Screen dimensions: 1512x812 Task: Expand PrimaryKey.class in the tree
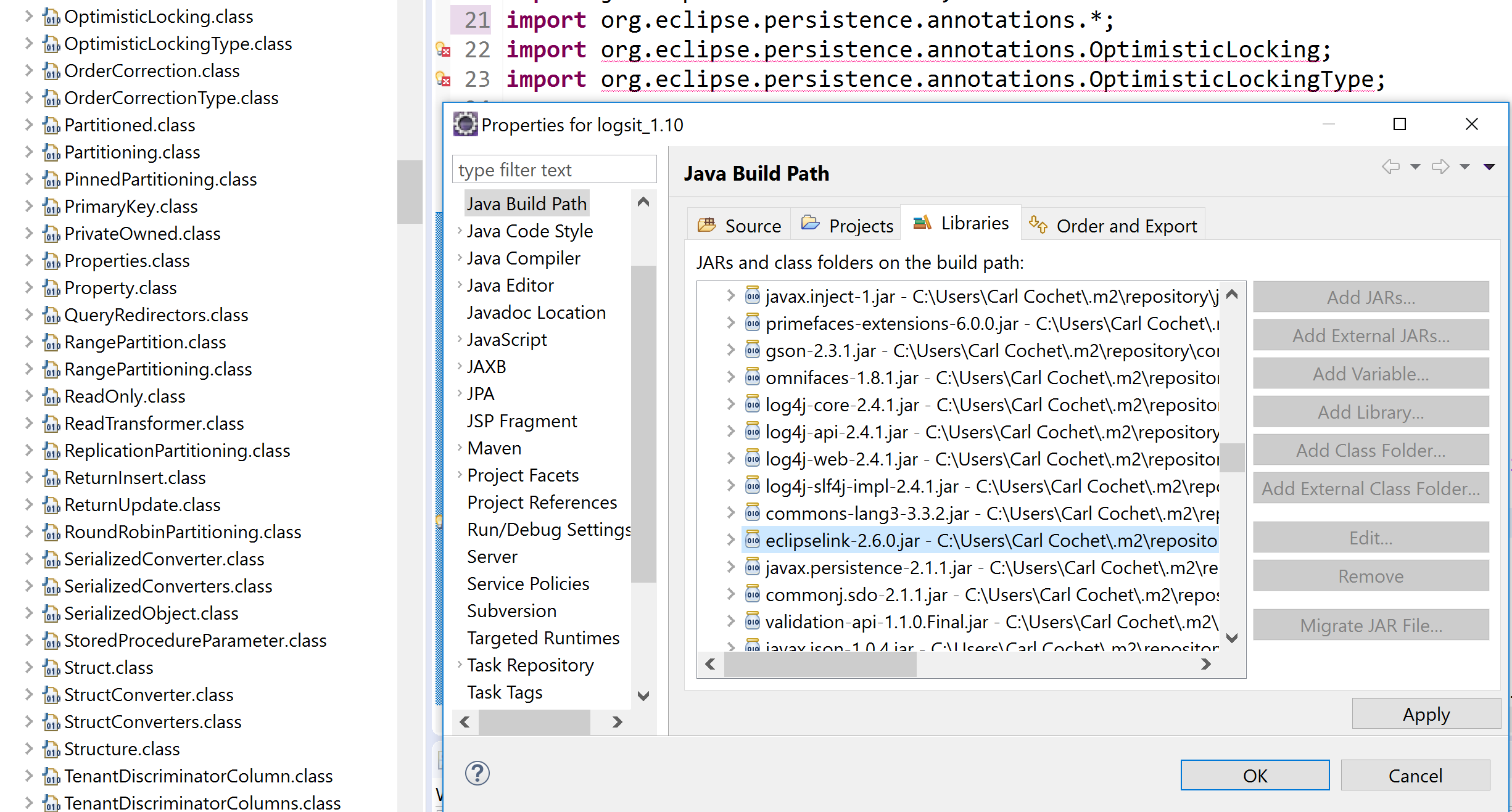pyautogui.click(x=28, y=207)
